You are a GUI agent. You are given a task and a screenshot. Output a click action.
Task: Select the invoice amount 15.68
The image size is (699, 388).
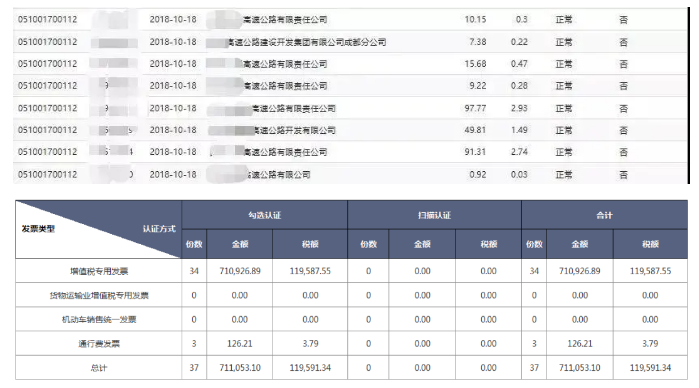(x=475, y=64)
